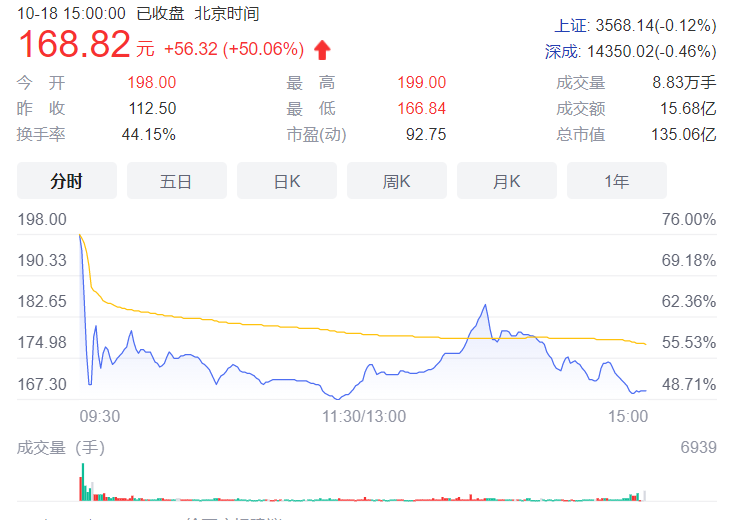Click the 换手率 44.15% value
The image size is (736, 520).
[x=148, y=134]
